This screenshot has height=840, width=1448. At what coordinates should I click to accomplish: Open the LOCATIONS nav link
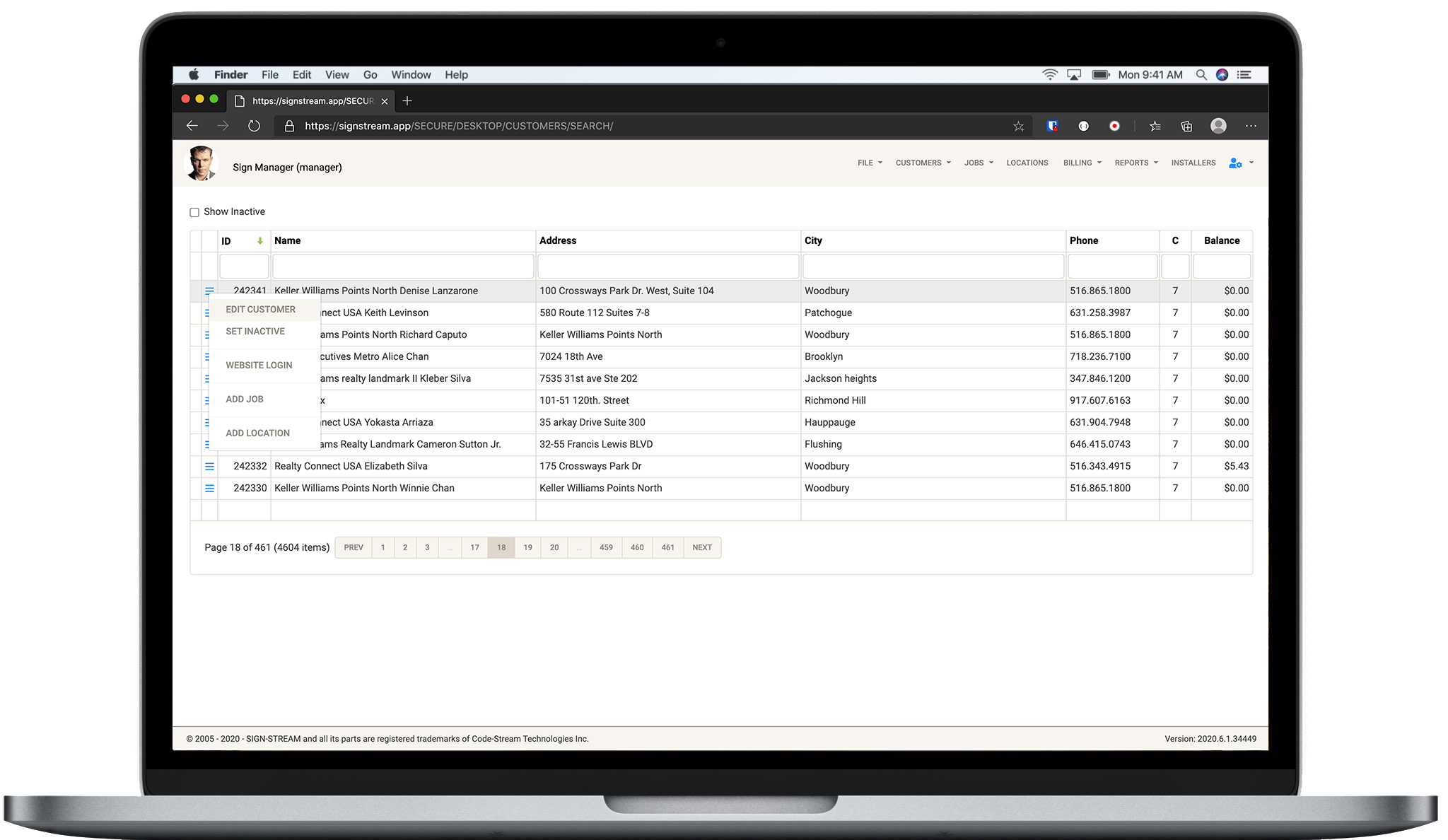pos(1027,163)
